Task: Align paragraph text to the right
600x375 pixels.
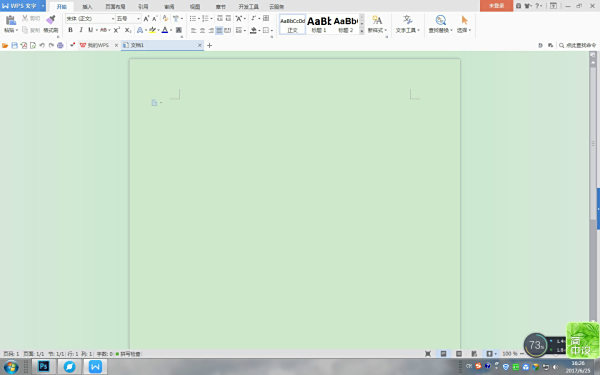Action: click(x=211, y=30)
